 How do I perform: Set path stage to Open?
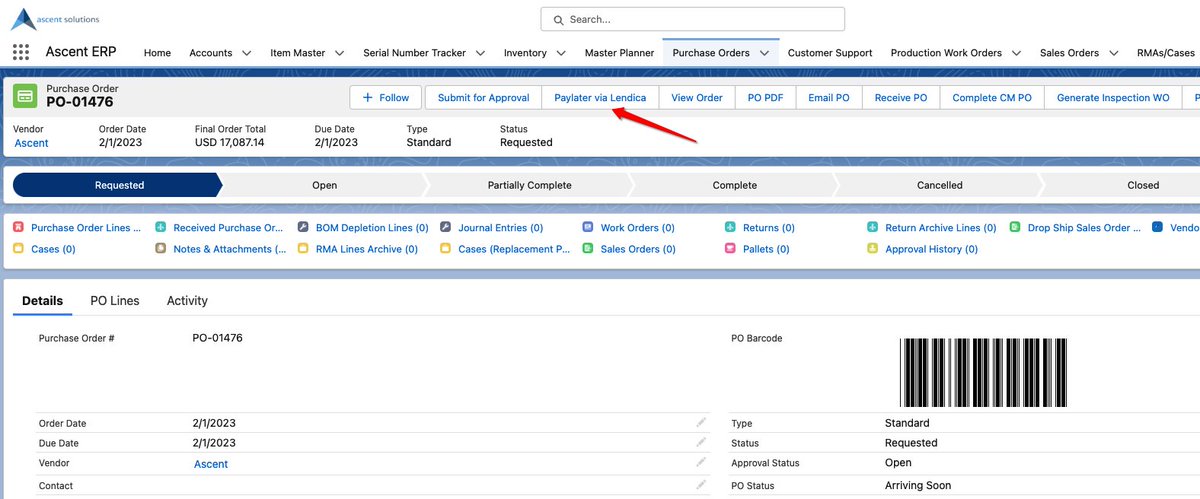coord(324,185)
